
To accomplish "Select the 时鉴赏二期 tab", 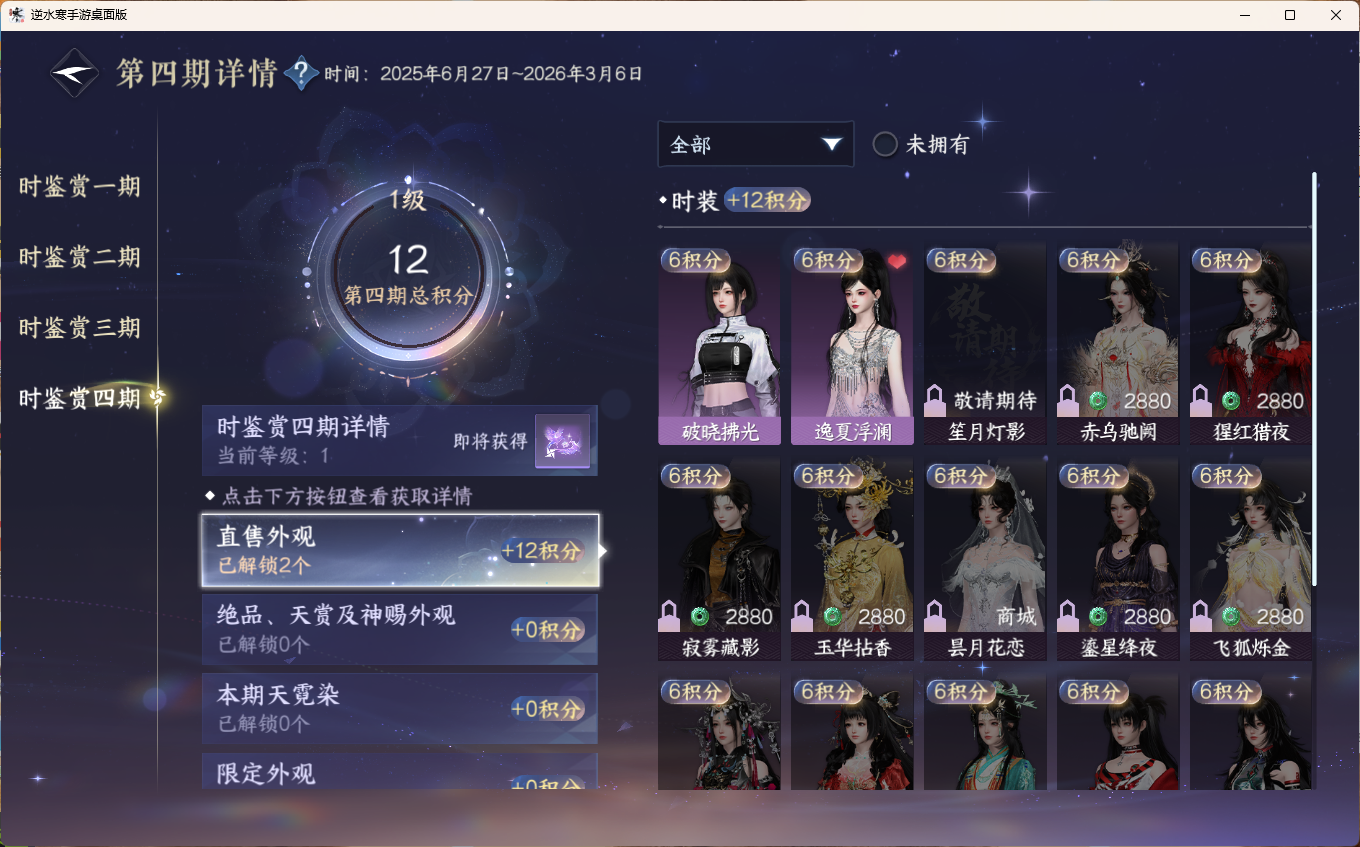I will click(x=80, y=258).
